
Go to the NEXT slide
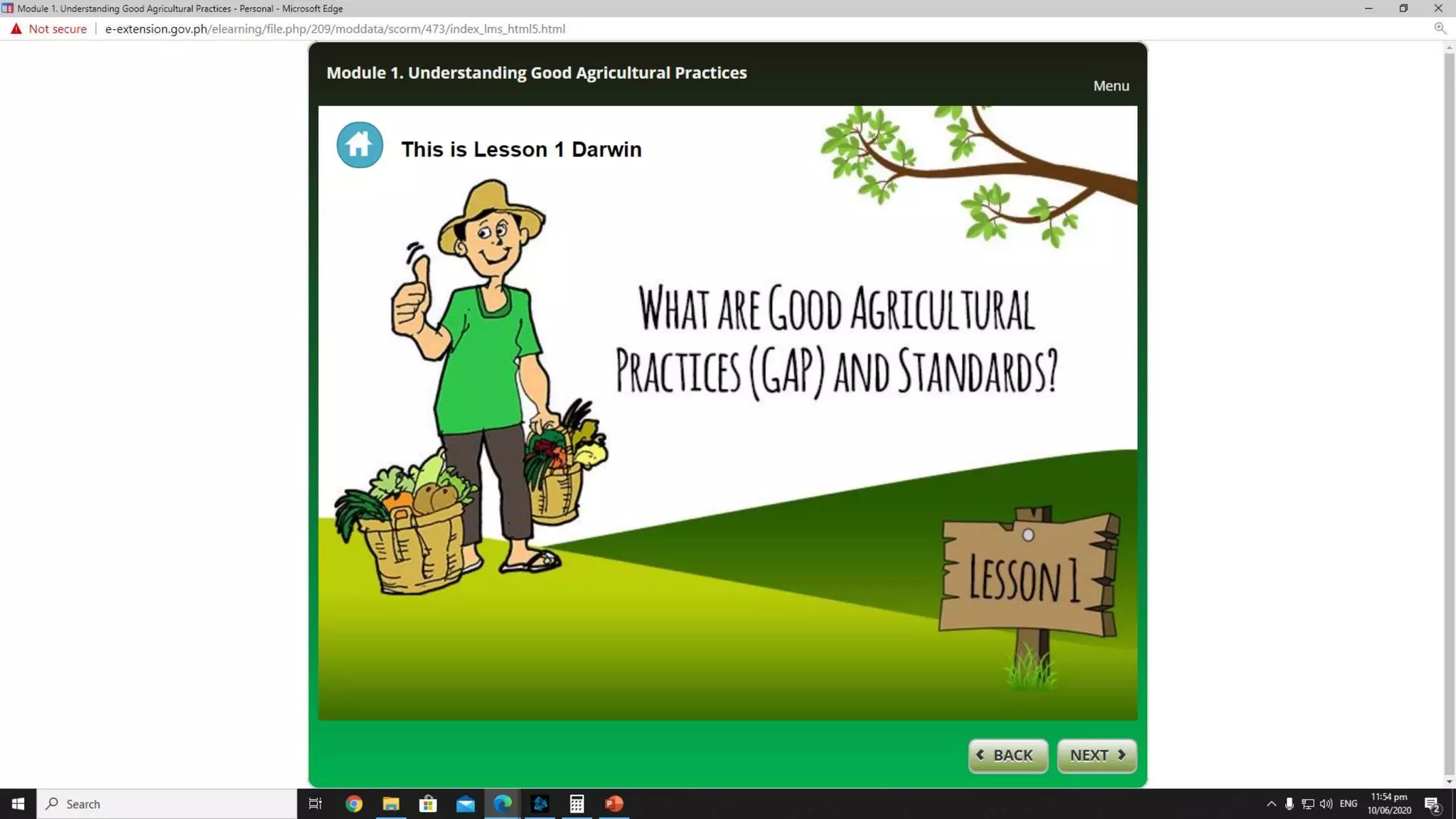point(1096,755)
